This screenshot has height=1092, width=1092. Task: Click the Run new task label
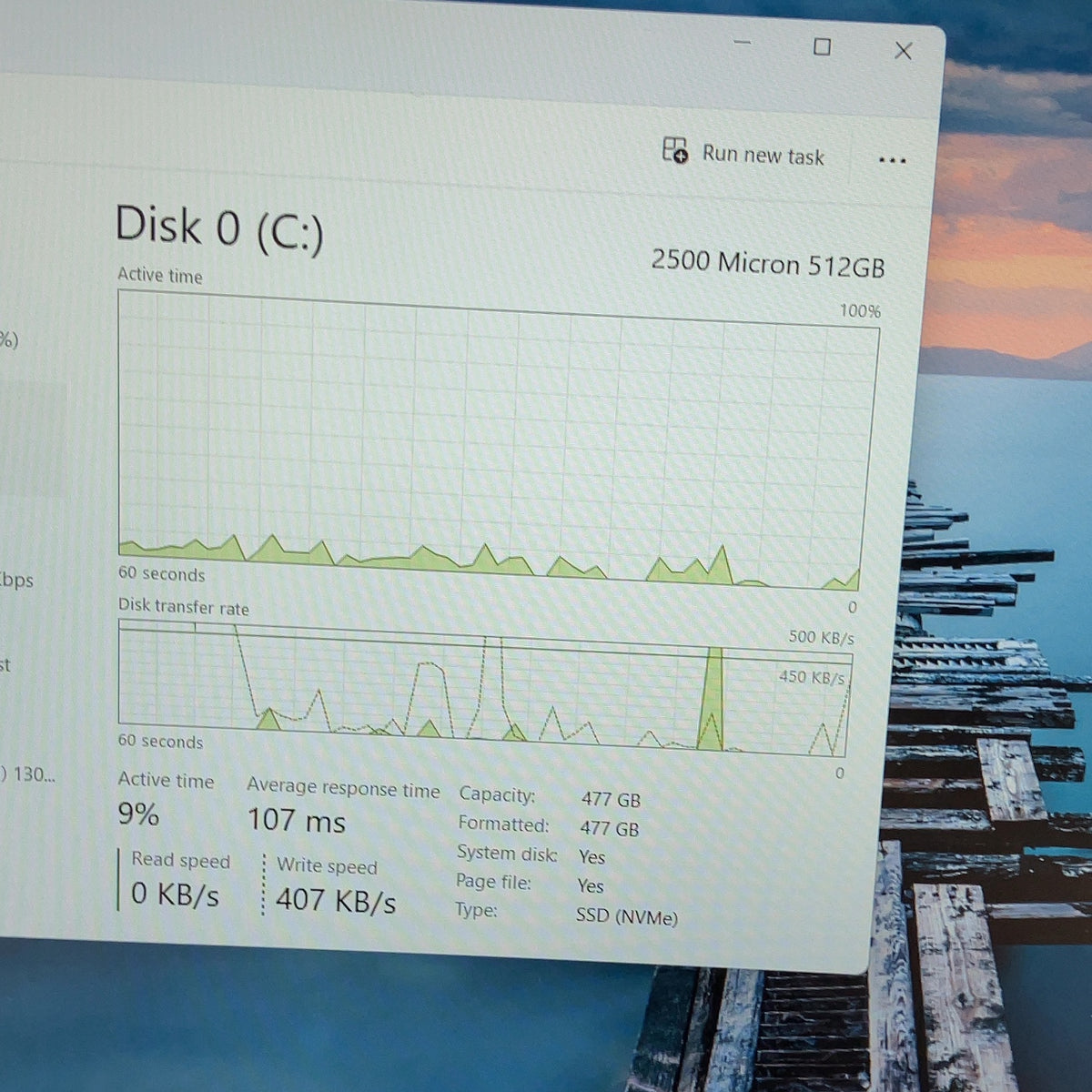(x=763, y=155)
